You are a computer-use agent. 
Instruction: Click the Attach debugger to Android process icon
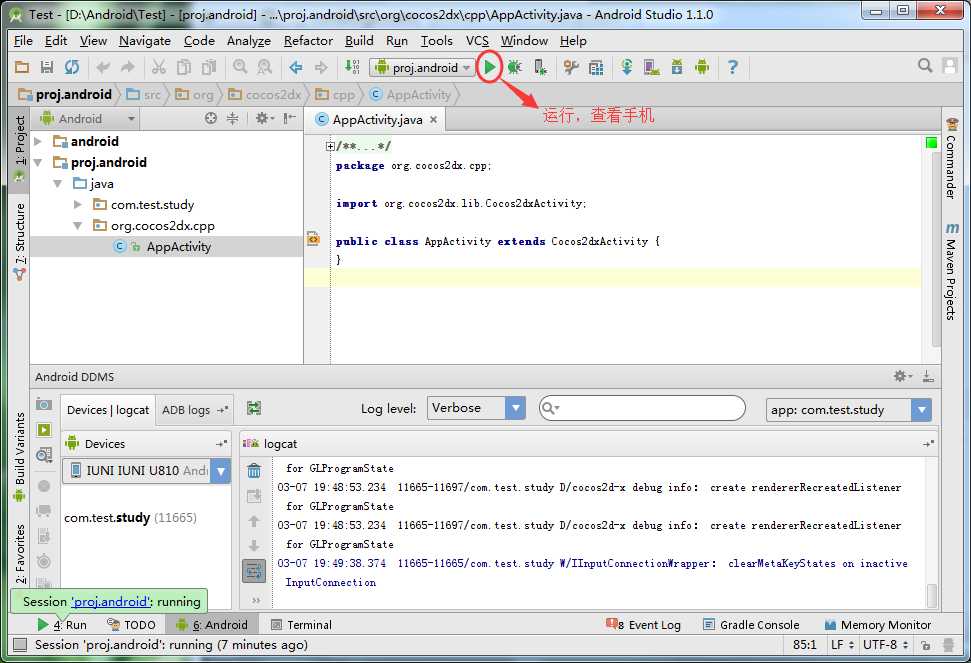point(540,67)
